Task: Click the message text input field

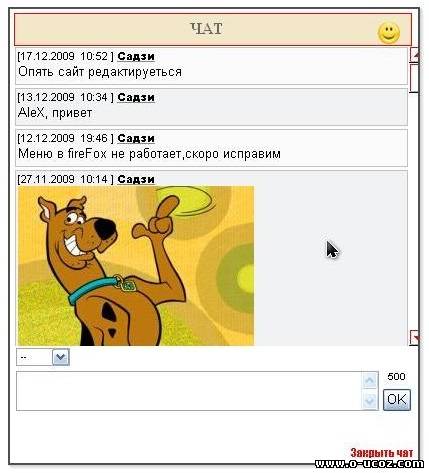Action: (189, 391)
